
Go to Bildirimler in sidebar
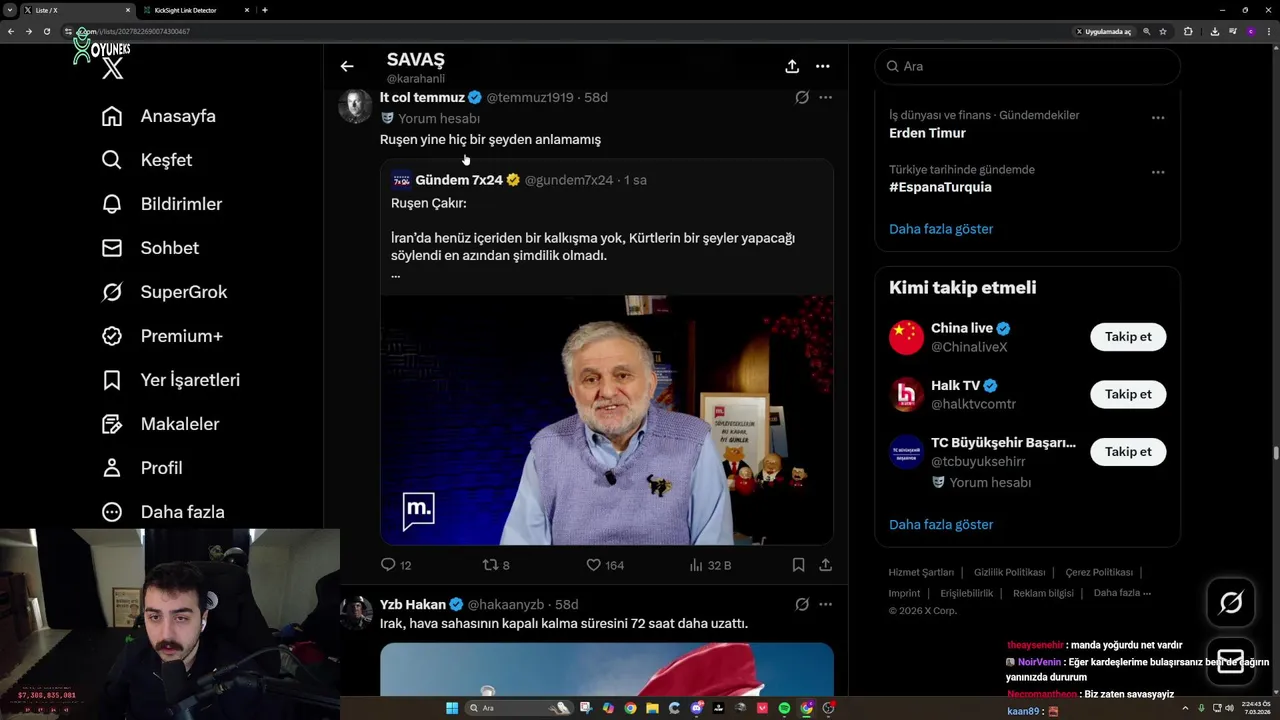coord(181,204)
